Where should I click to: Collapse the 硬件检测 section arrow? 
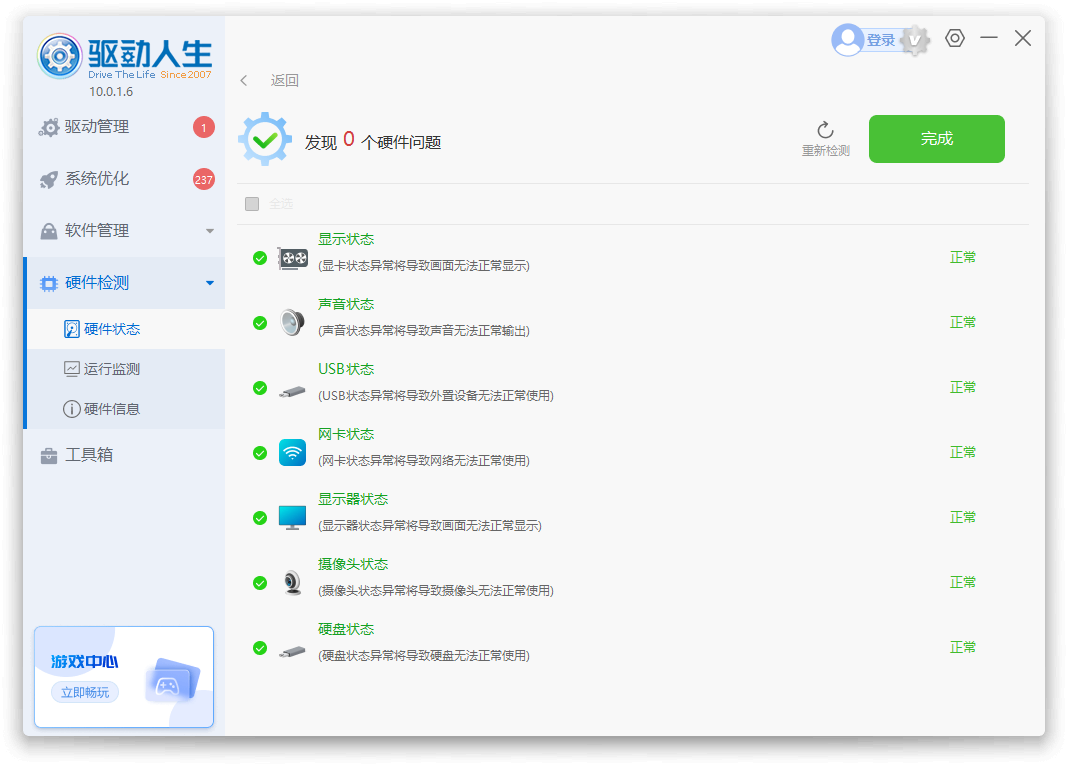tap(210, 283)
